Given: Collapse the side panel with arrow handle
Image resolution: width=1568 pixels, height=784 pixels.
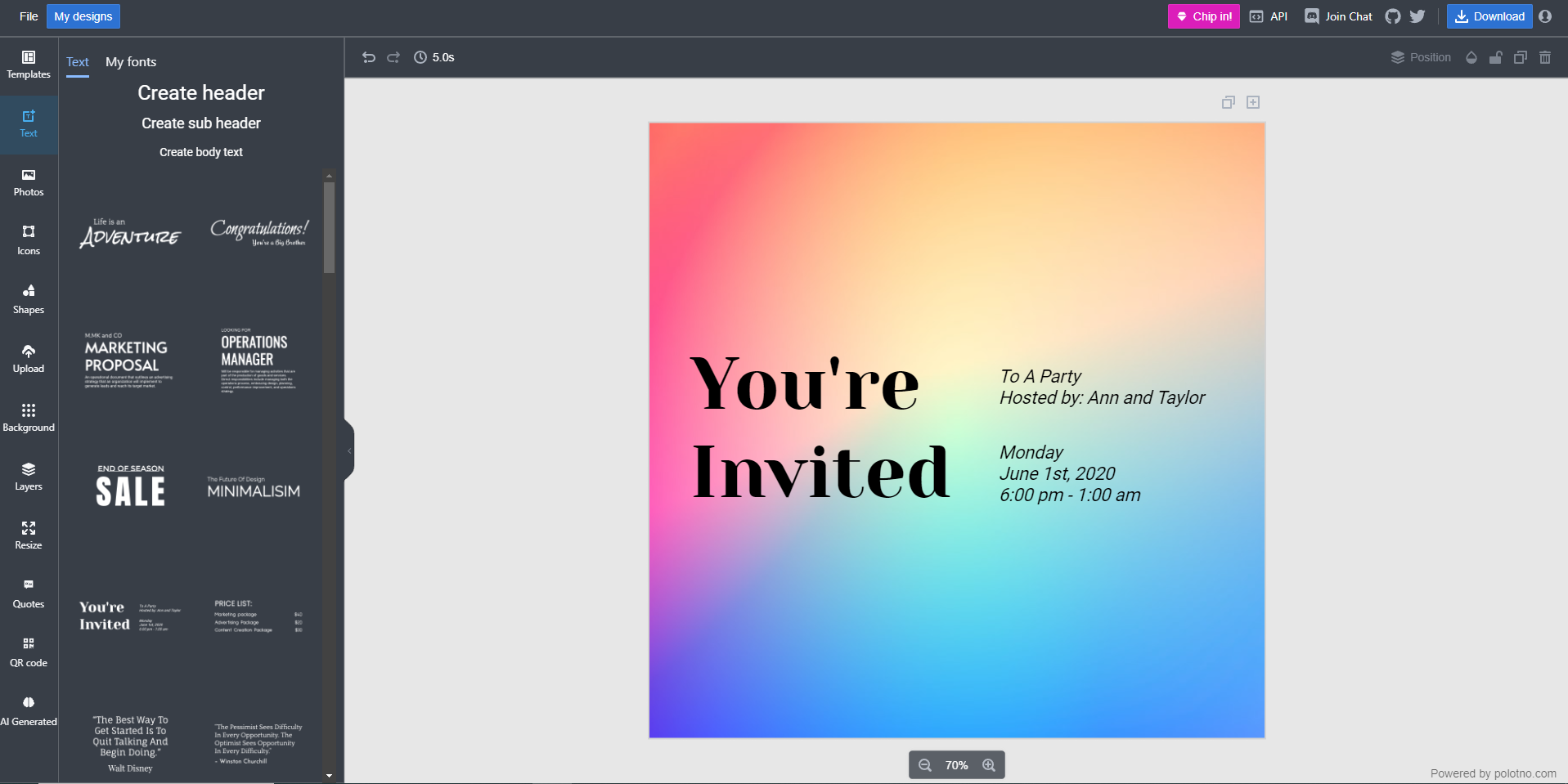Looking at the screenshot, I should [x=349, y=450].
